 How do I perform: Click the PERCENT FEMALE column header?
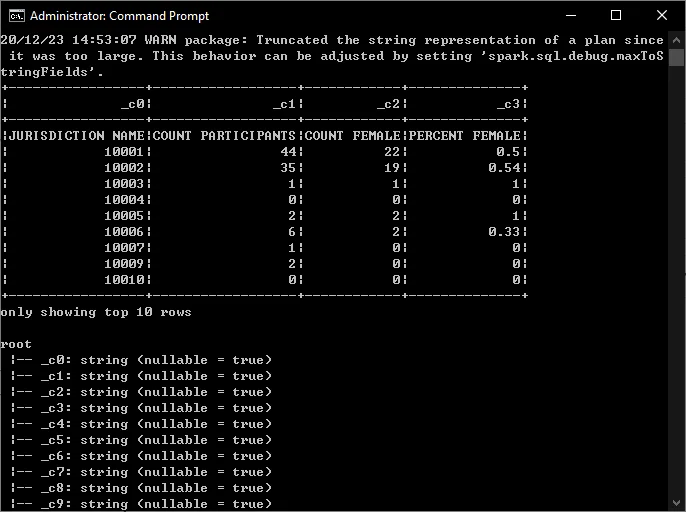click(465, 136)
